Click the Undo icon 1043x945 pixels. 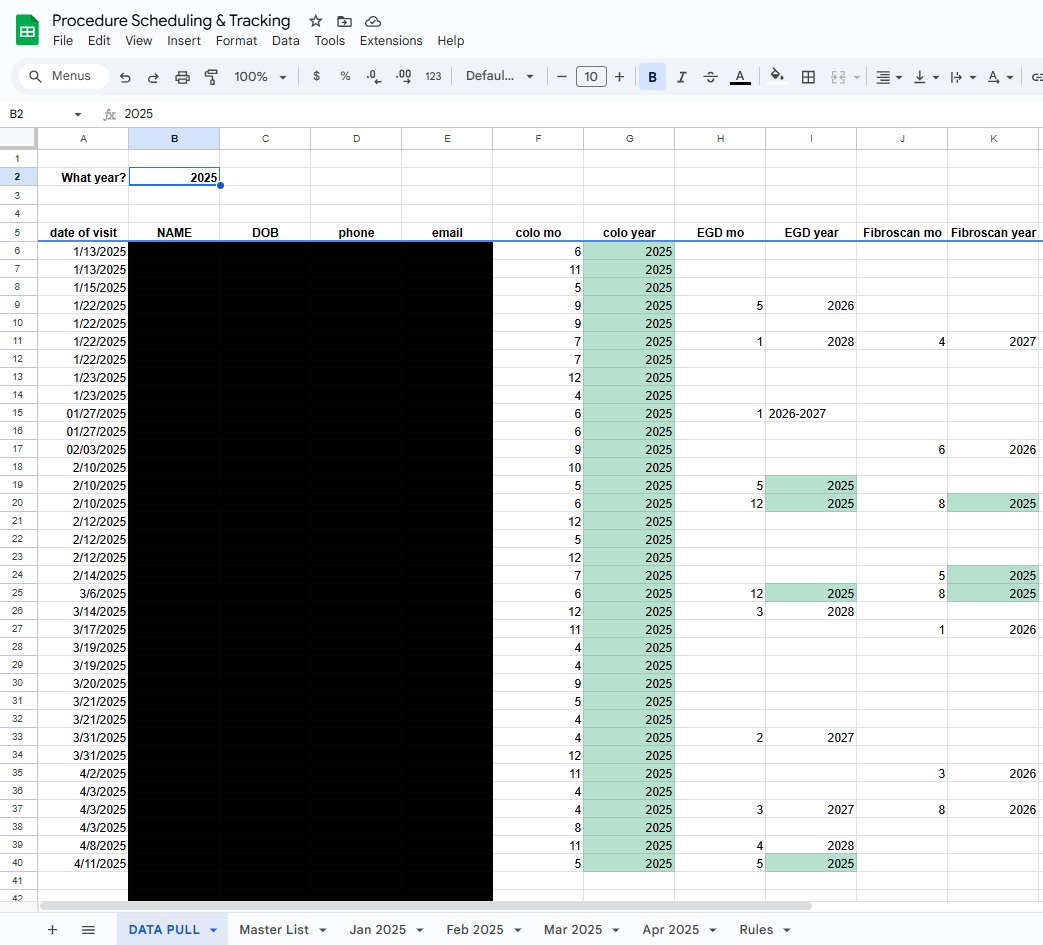(x=125, y=77)
